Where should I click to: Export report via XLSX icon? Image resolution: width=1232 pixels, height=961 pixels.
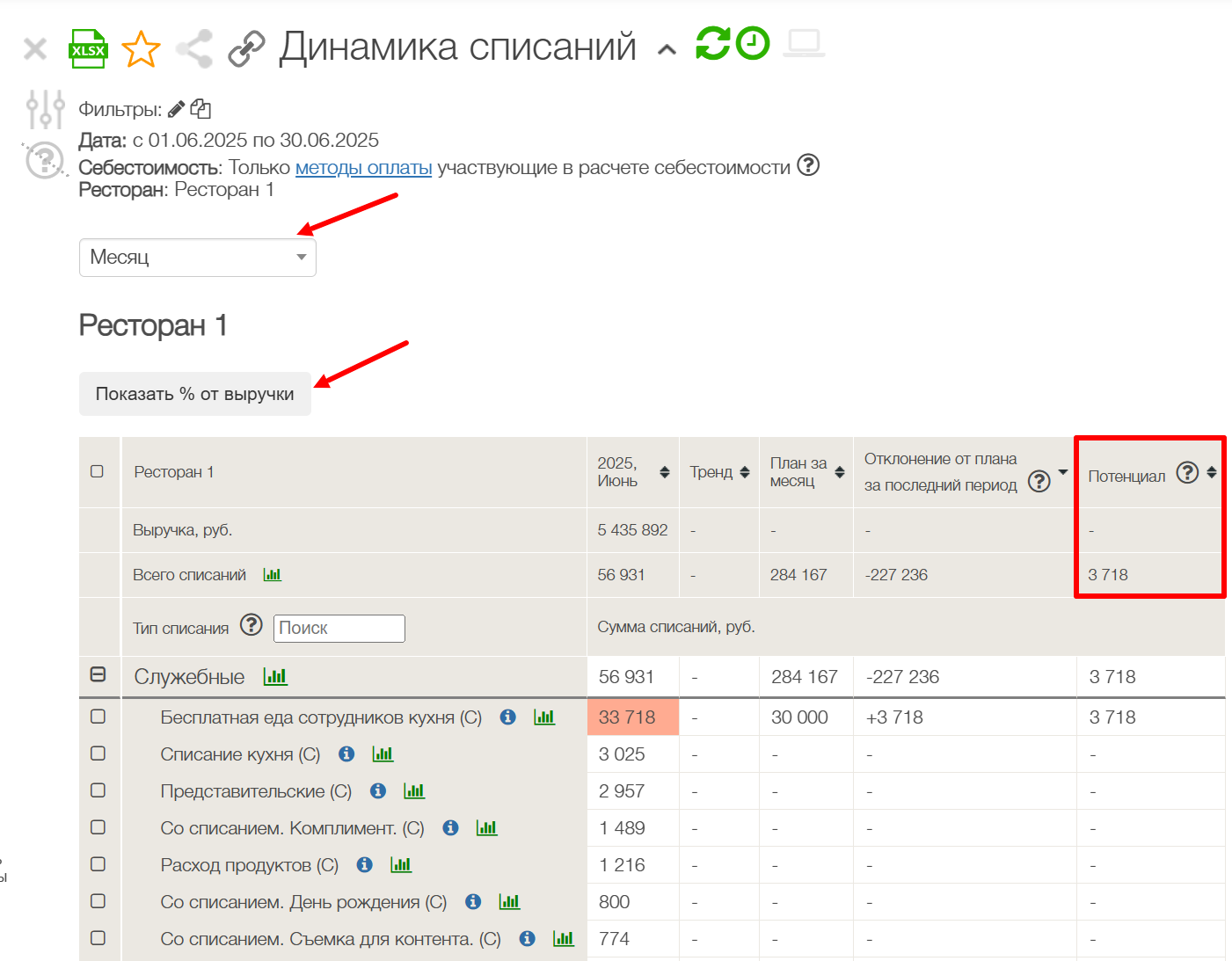(88, 49)
